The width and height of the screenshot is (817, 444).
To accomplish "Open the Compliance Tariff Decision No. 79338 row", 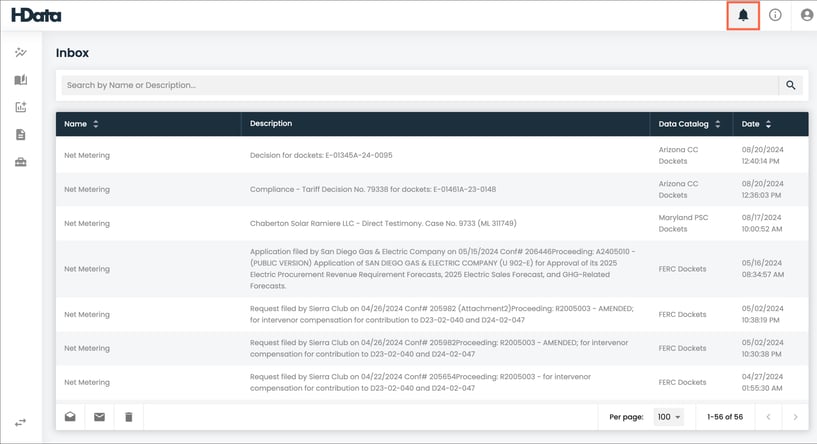I will click(x=432, y=189).
